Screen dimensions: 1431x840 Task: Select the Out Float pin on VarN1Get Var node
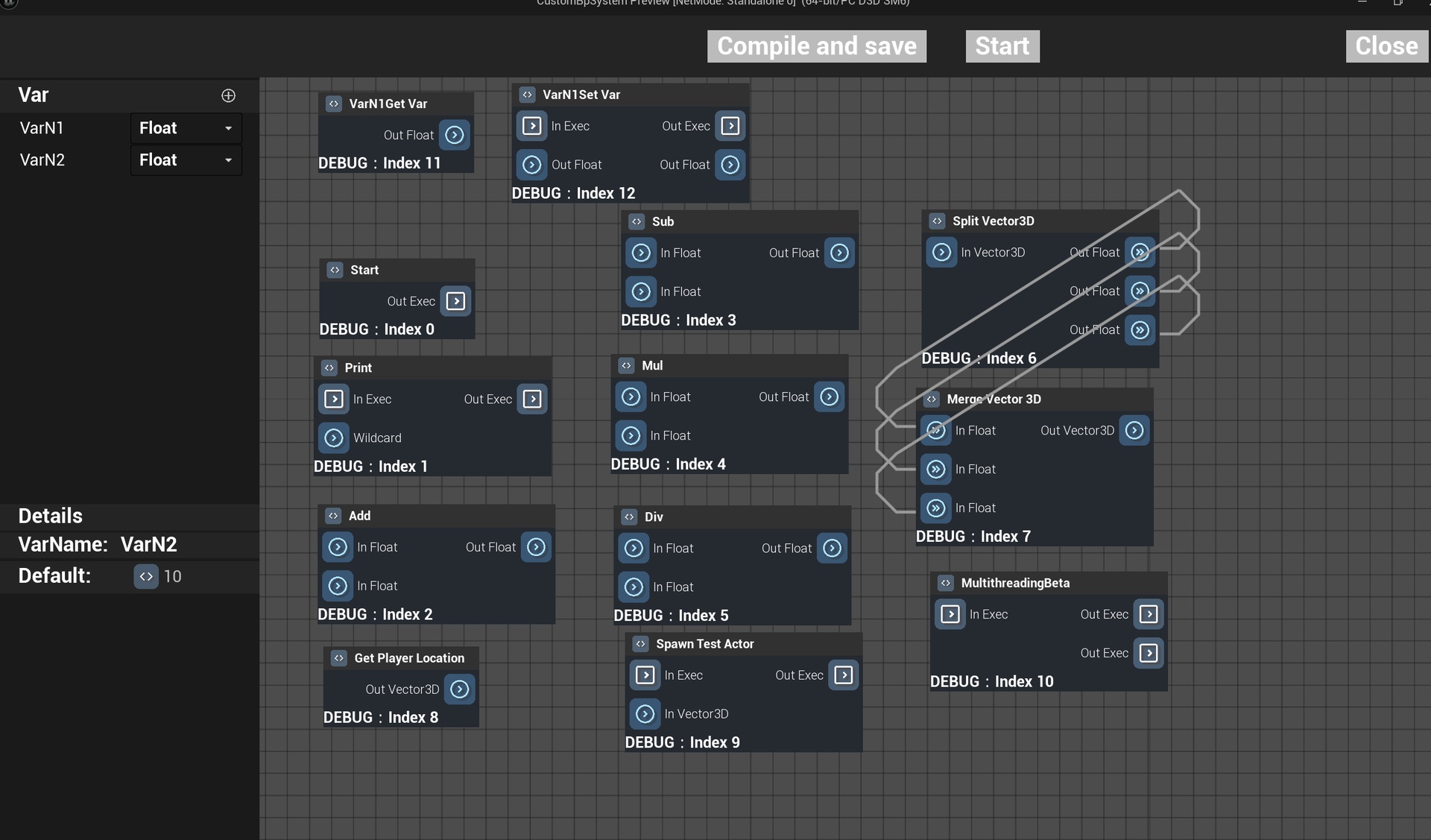[x=454, y=135]
